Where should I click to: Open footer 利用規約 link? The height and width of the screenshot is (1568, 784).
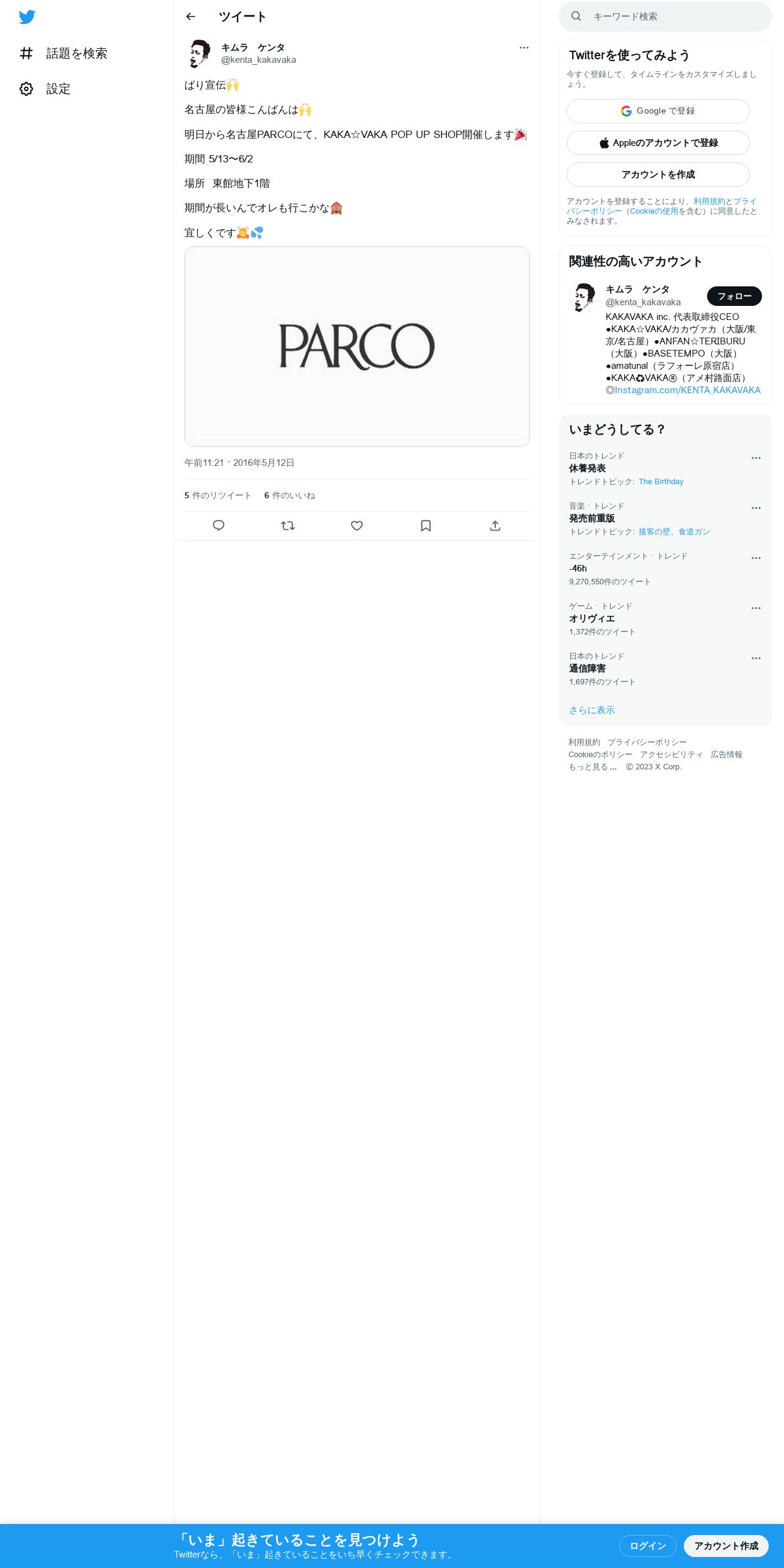pyautogui.click(x=584, y=742)
